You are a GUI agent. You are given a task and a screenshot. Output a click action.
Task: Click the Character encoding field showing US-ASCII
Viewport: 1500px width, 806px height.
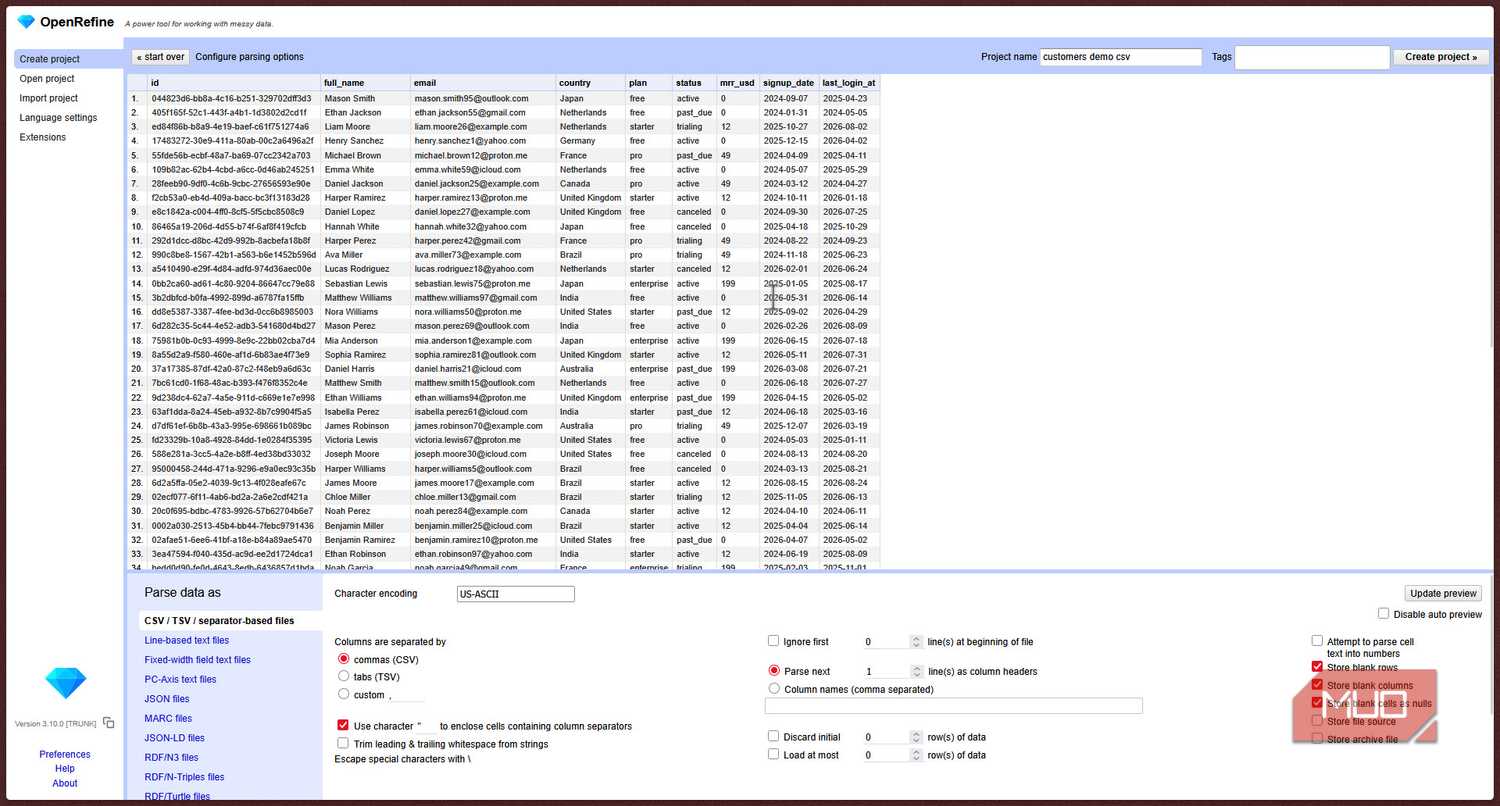tap(515, 594)
